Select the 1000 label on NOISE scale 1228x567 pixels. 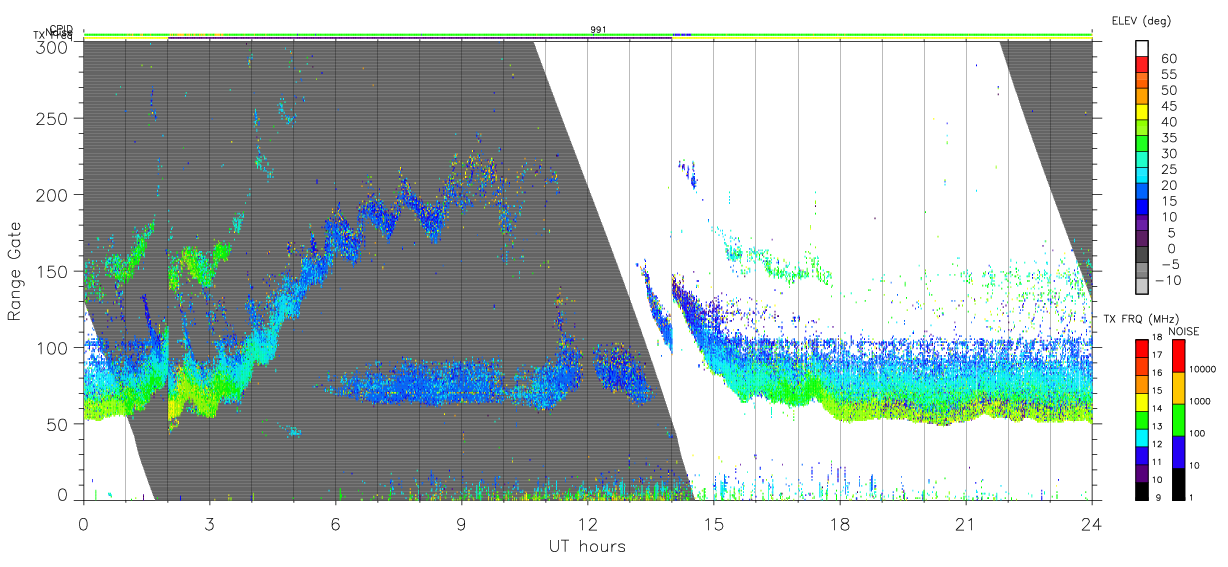pos(1200,402)
